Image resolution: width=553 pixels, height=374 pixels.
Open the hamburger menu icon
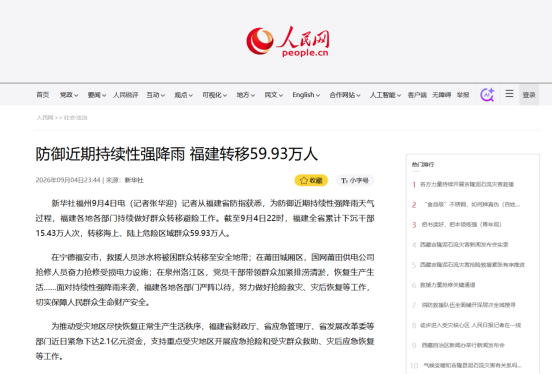(509, 94)
